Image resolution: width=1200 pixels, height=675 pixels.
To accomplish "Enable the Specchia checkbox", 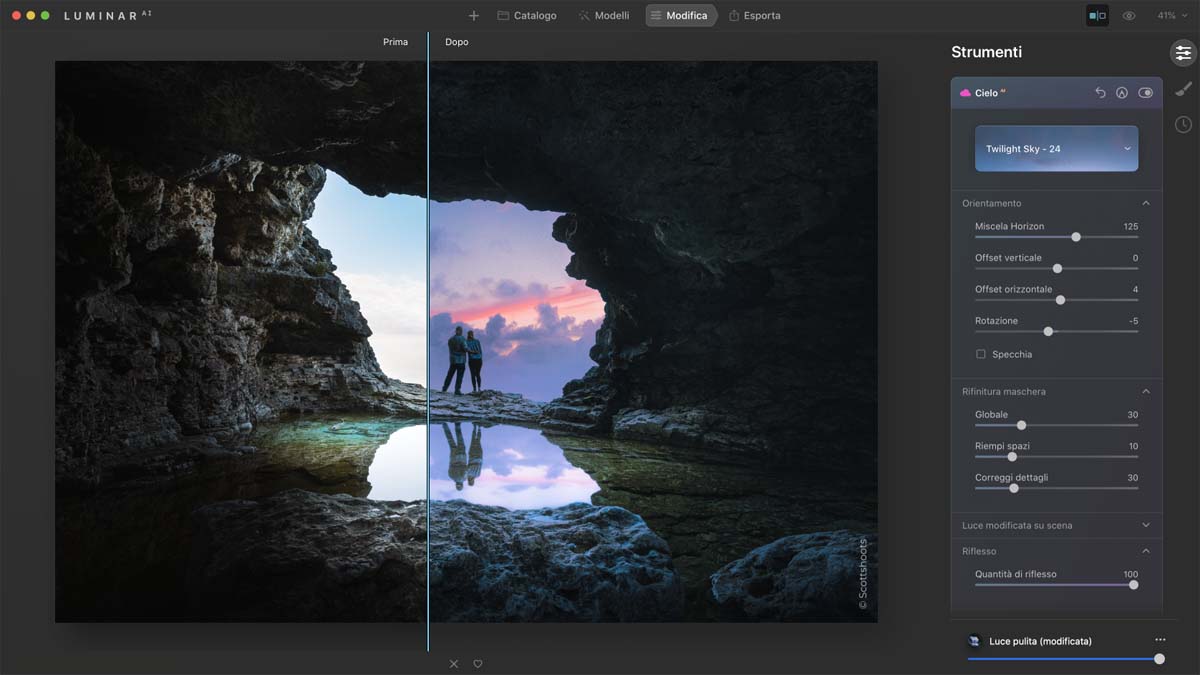I will (981, 354).
